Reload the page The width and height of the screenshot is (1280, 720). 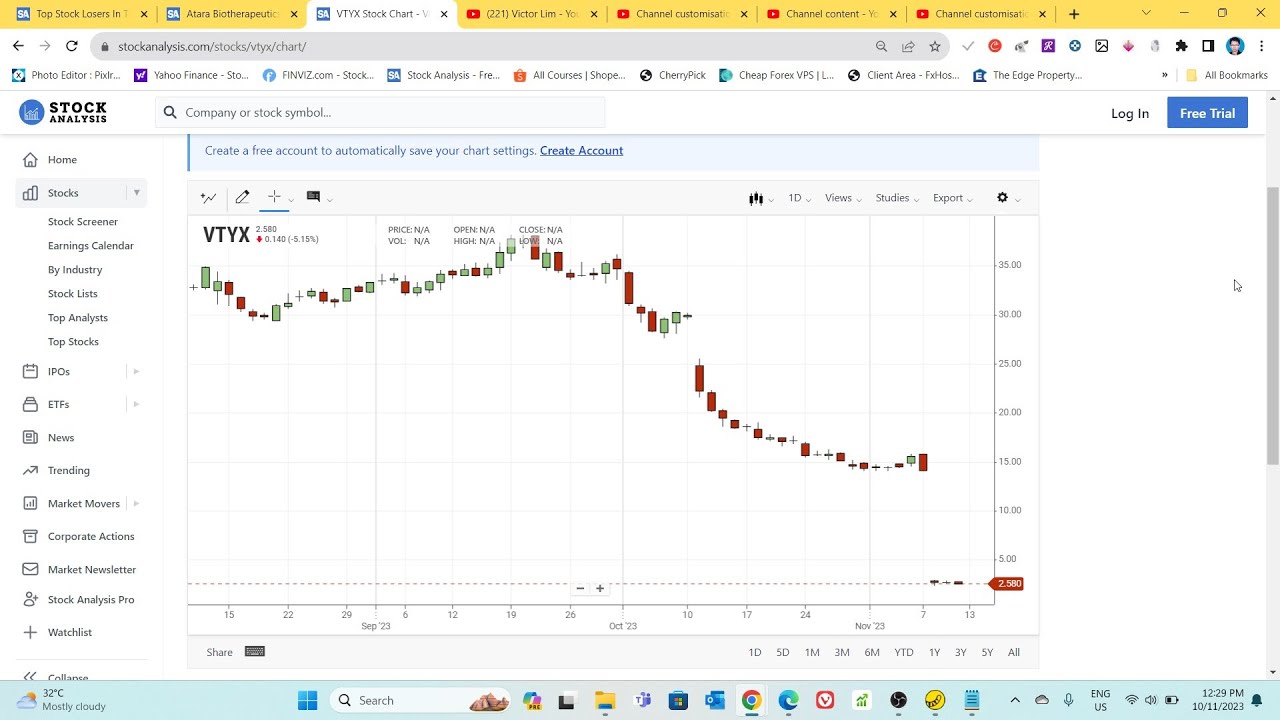[x=72, y=46]
